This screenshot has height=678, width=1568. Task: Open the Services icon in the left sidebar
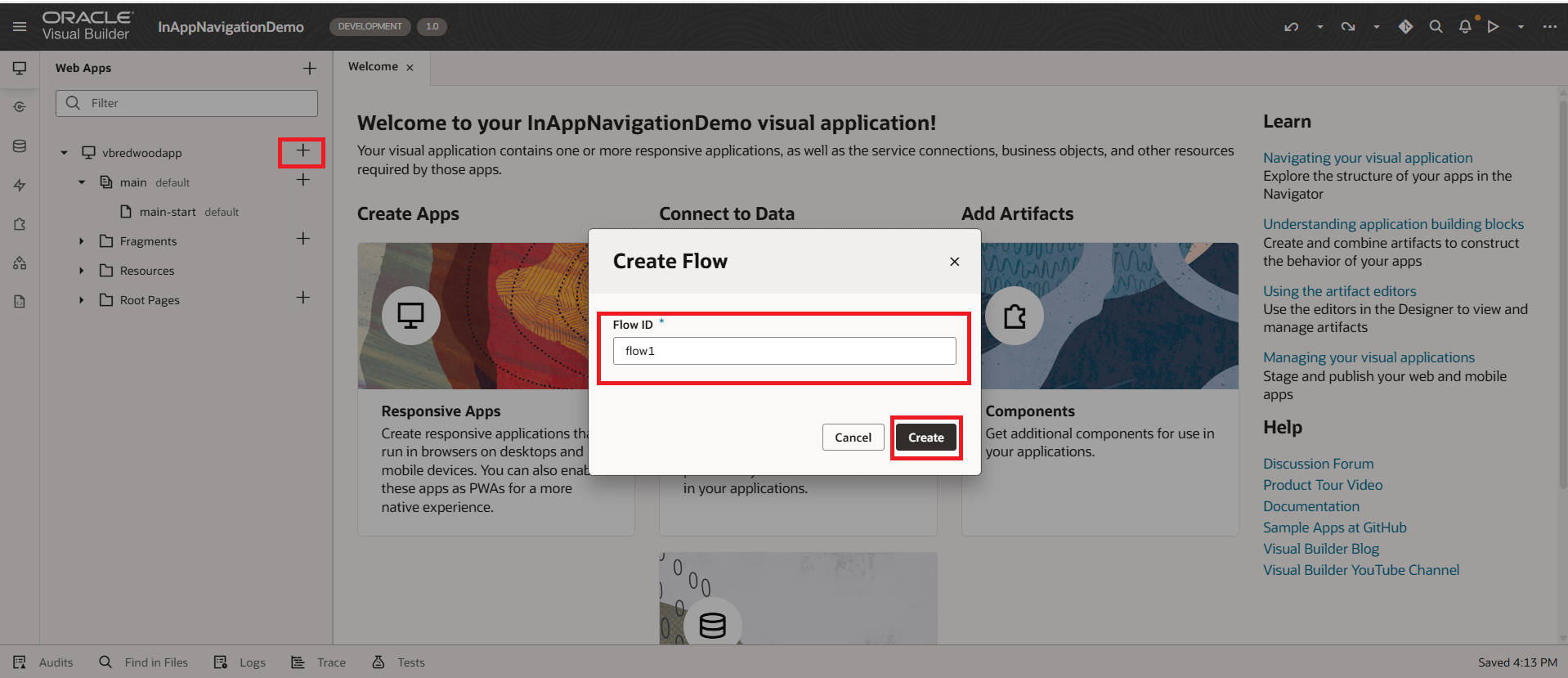tap(20, 107)
